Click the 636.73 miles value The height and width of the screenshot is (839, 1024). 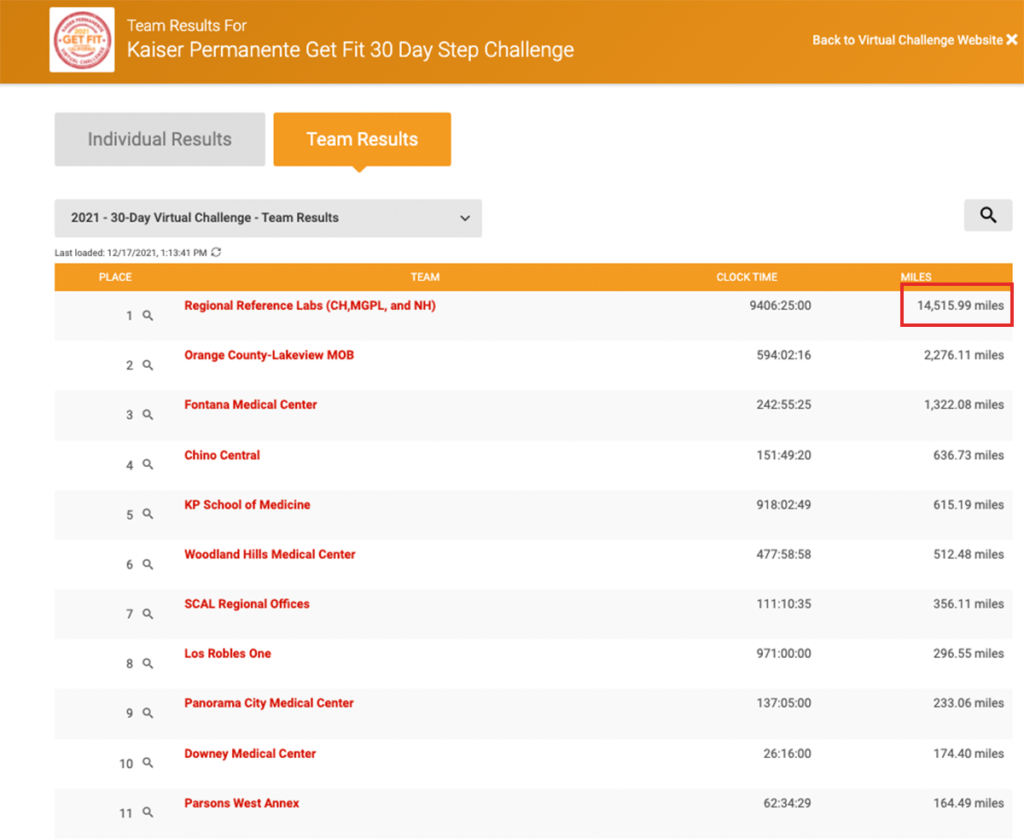pyautogui.click(x=968, y=455)
